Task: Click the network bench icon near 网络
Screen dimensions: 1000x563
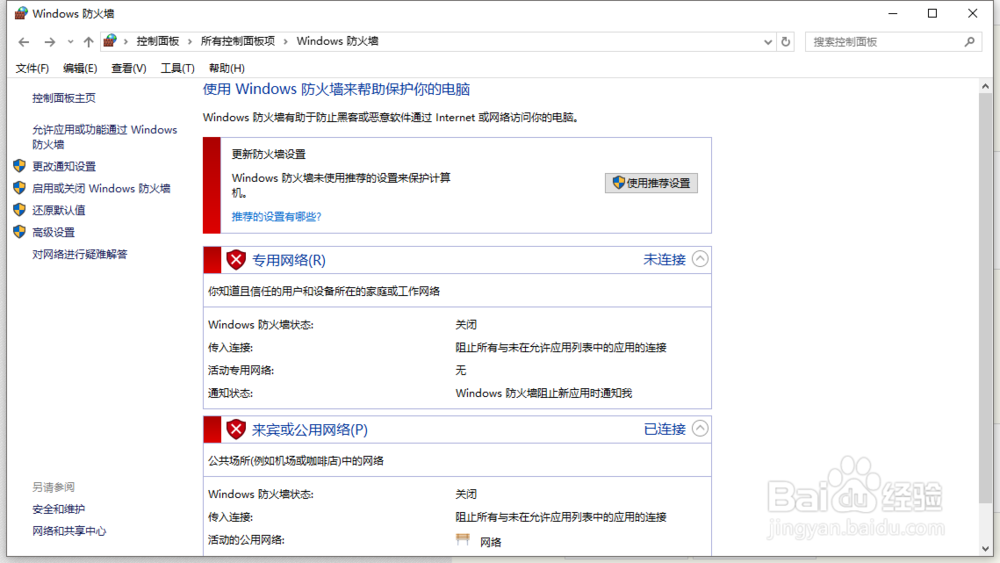Action: 463,540
